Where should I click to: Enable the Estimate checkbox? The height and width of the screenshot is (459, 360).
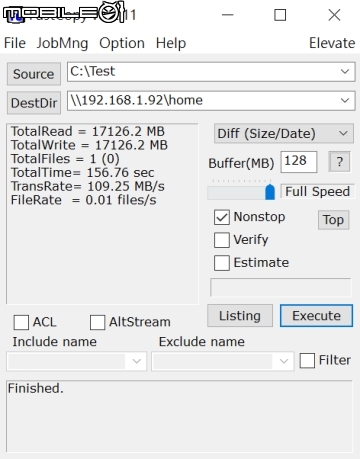point(222,263)
